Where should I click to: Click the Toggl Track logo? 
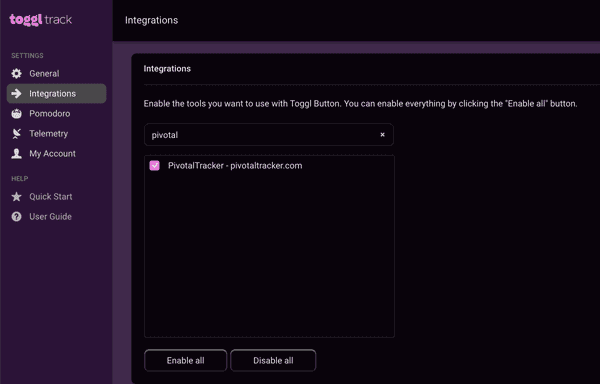[41, 20]
